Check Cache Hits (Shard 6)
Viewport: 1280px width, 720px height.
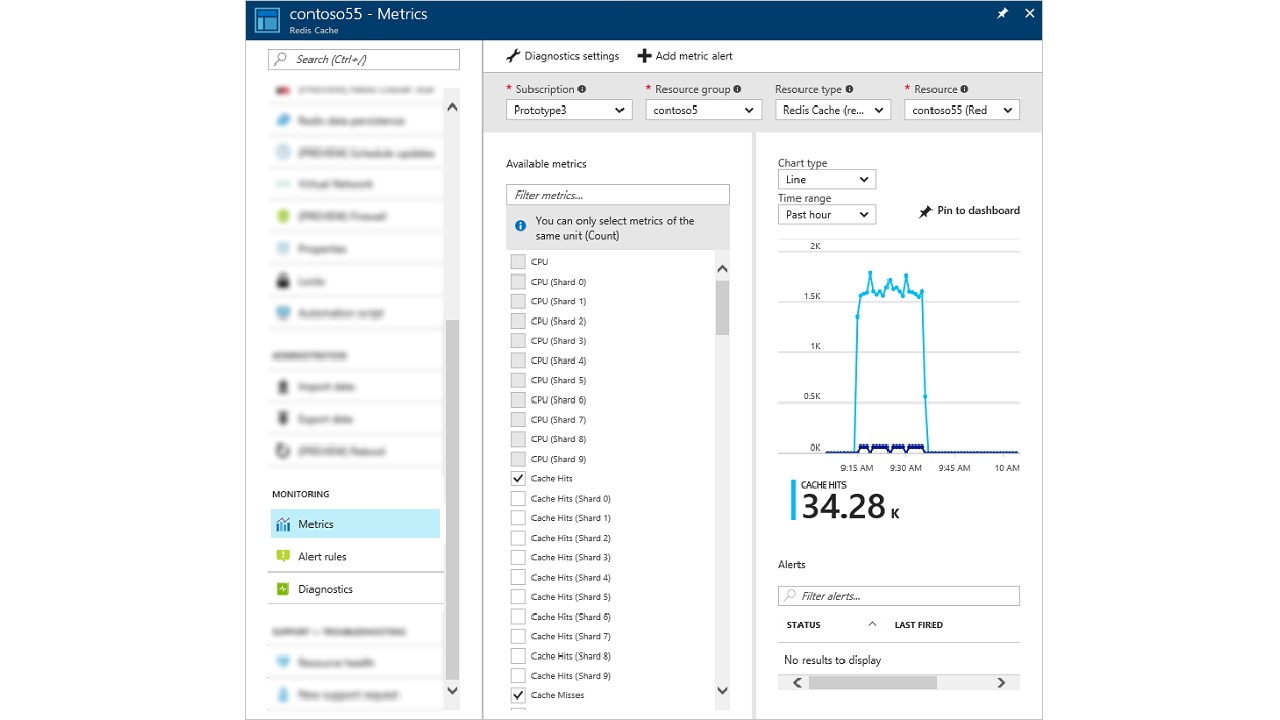tap(518, 616)
